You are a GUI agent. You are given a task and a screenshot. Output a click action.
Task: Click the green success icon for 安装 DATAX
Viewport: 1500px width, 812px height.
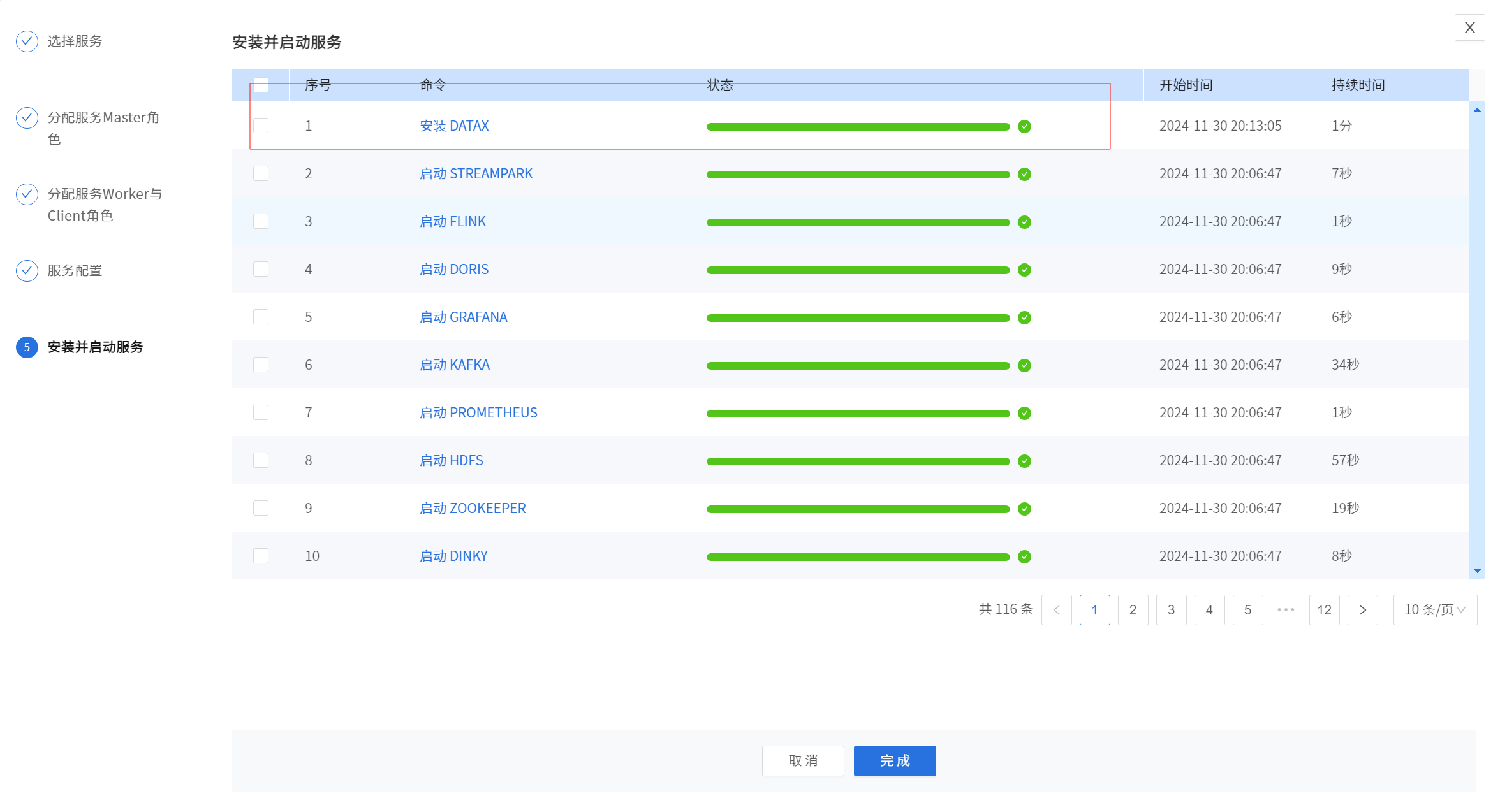(1024, 126)
